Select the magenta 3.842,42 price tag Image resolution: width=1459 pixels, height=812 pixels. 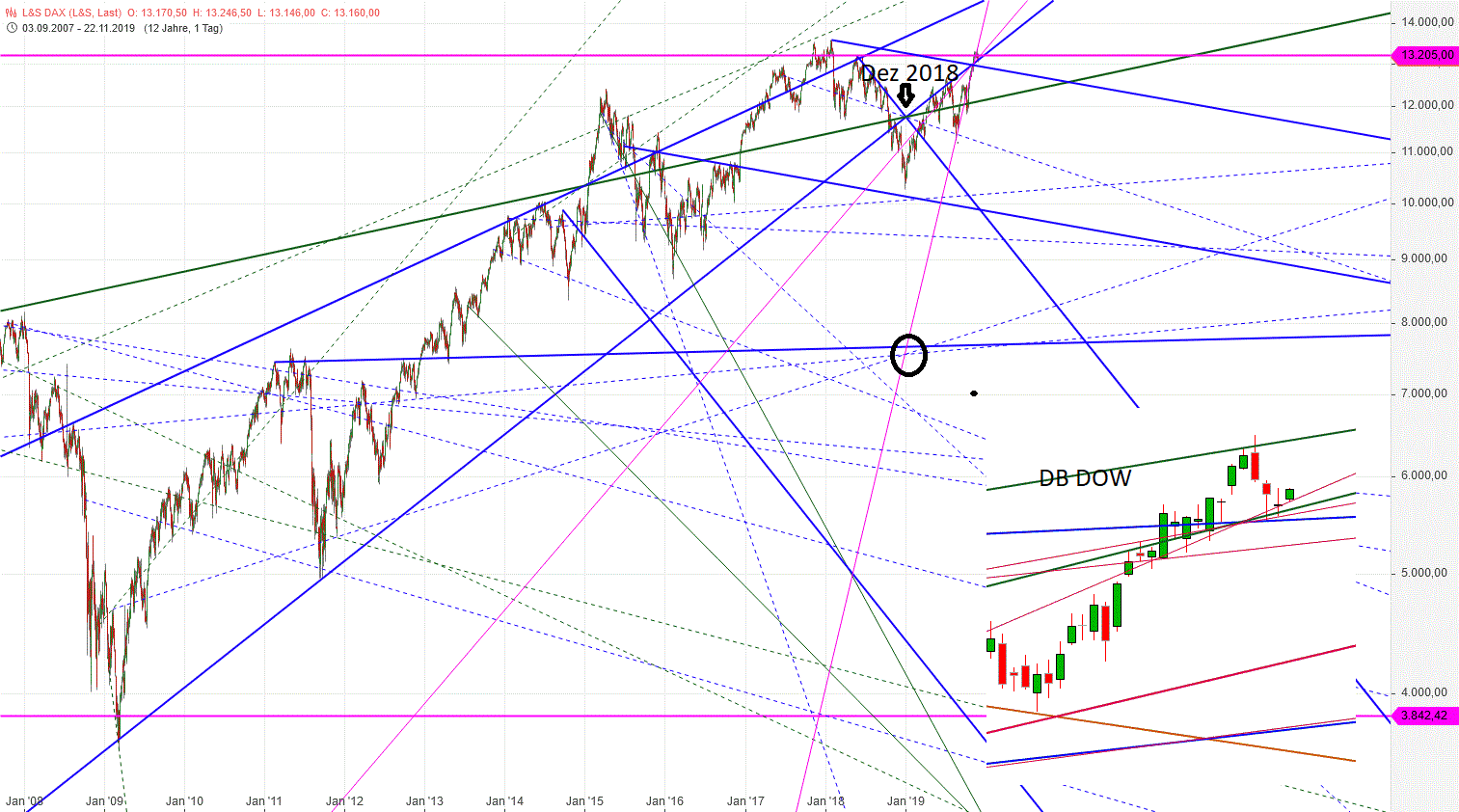1426,716
